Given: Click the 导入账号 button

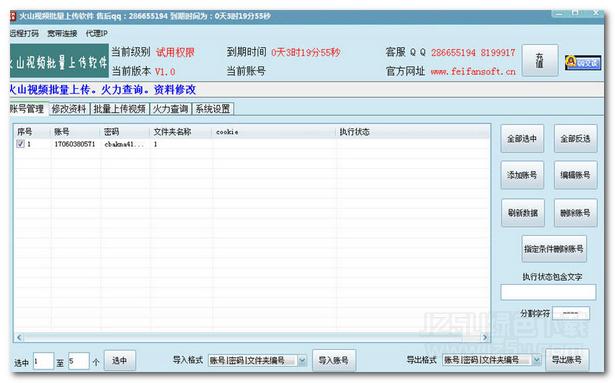Looking at the screenshot, I should click(334, 360).
